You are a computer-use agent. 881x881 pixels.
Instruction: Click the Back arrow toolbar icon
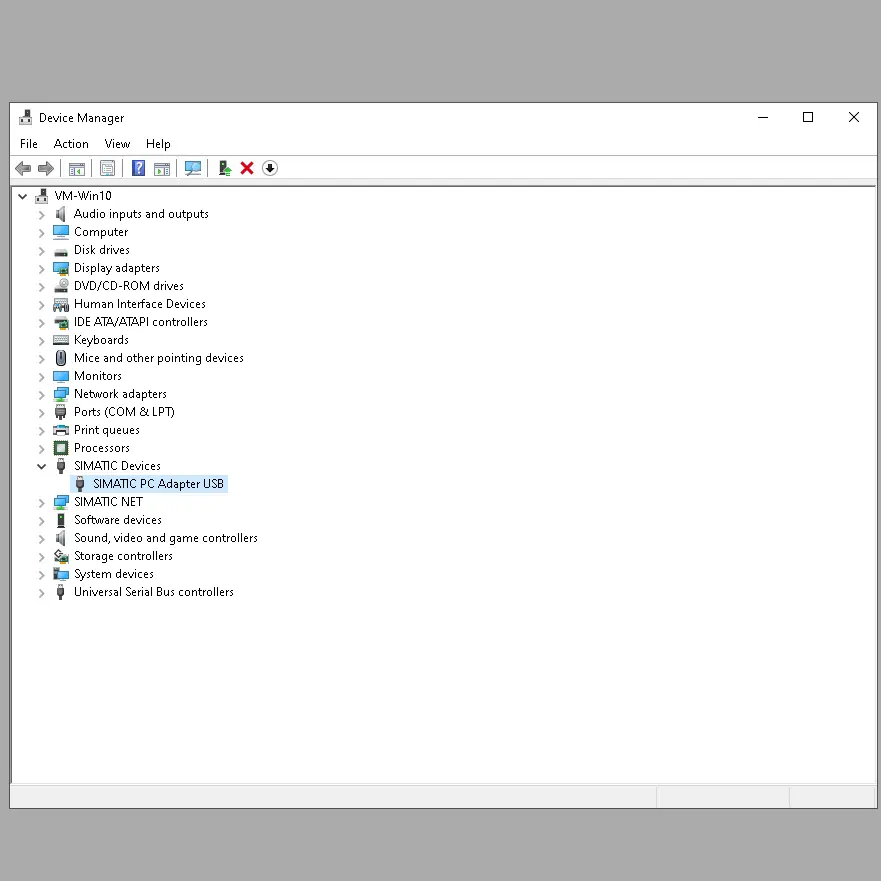point(23,168)
